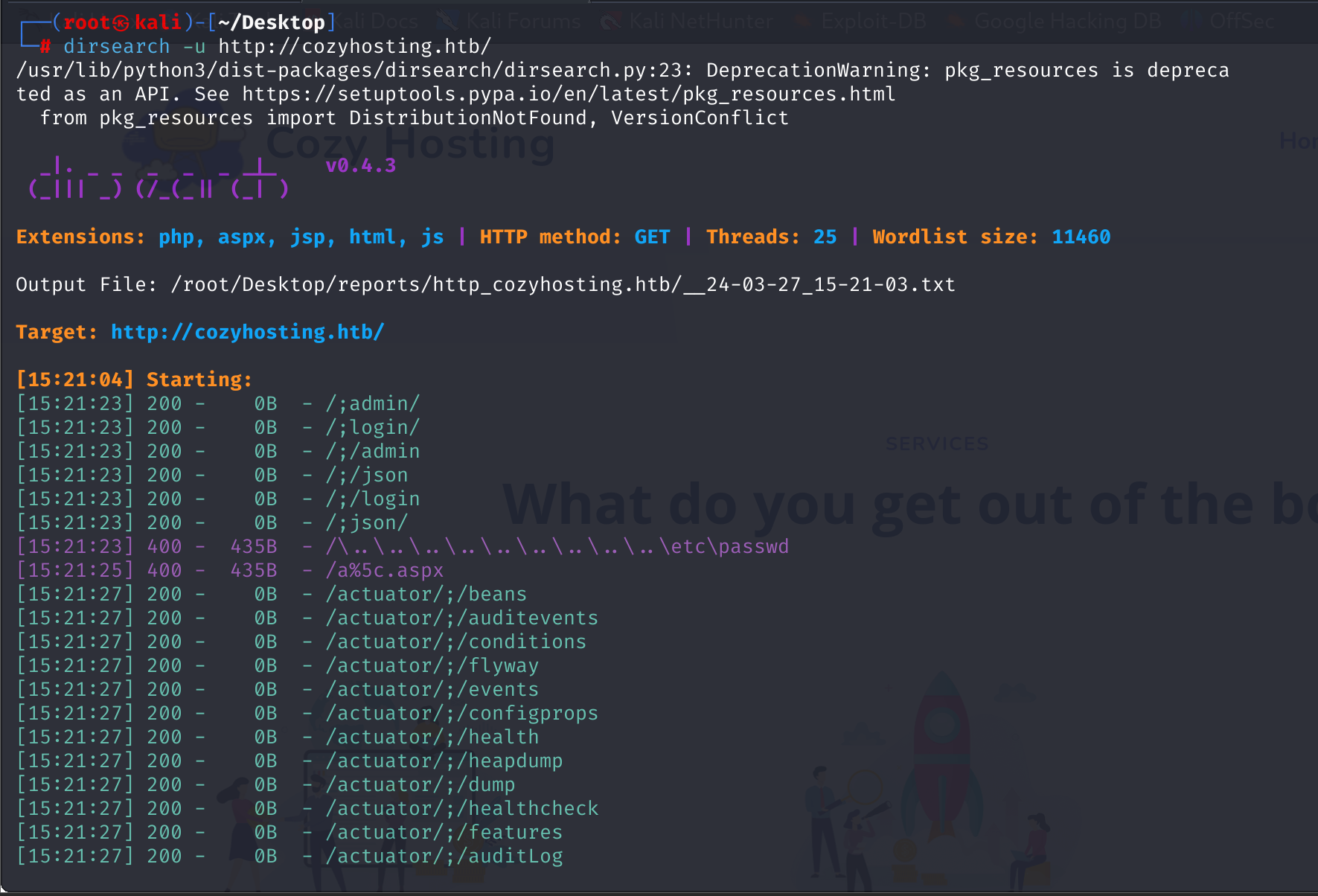Click the /;/admin result path
Image resolution: width=1318 pixels, height=896 pixels.
click(373, 452)
